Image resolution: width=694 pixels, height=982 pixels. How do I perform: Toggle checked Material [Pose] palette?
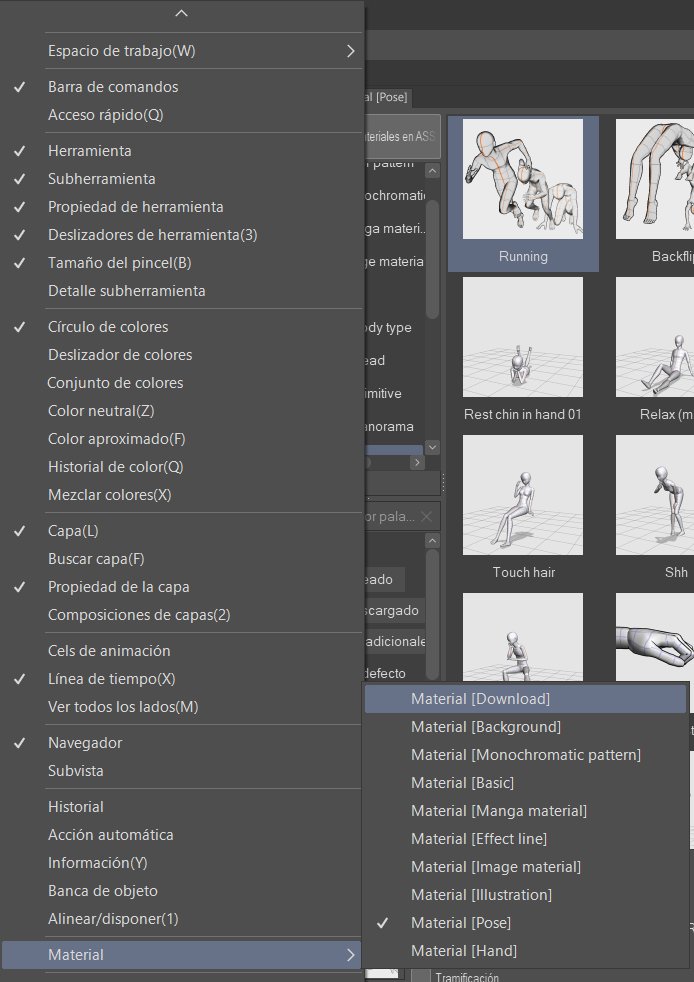(526, 923)
